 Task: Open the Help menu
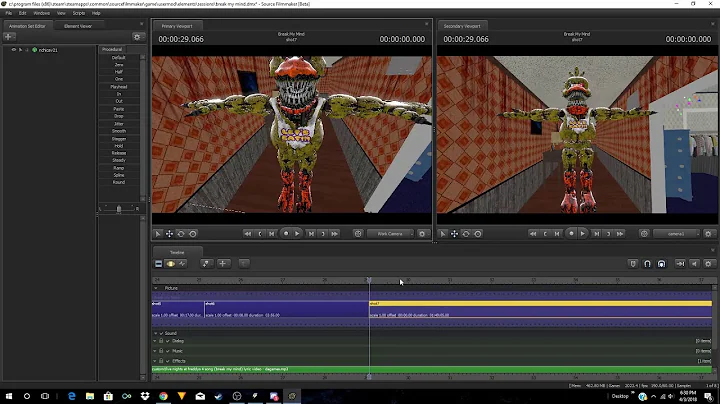96,13
